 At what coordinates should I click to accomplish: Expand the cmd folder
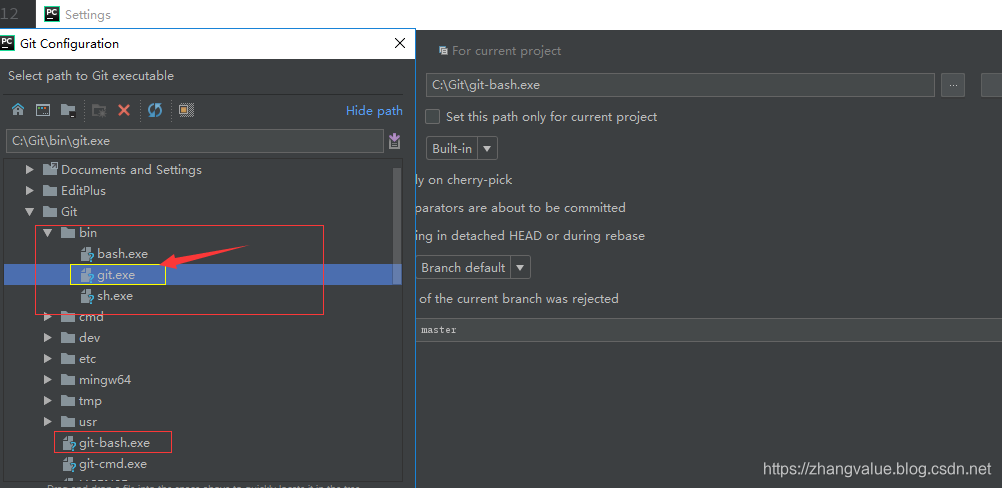click(47, 317)
